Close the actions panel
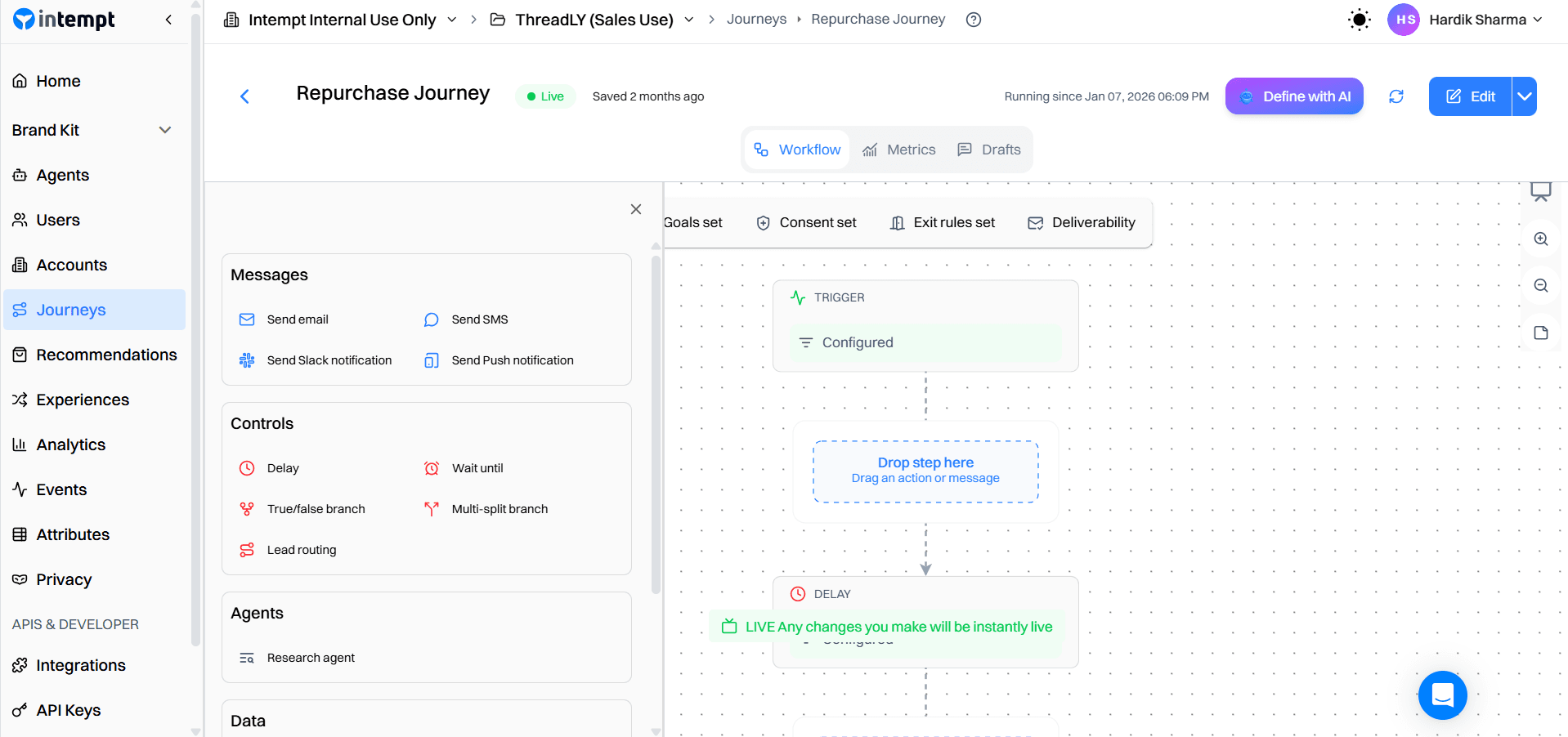 (636, 209)
